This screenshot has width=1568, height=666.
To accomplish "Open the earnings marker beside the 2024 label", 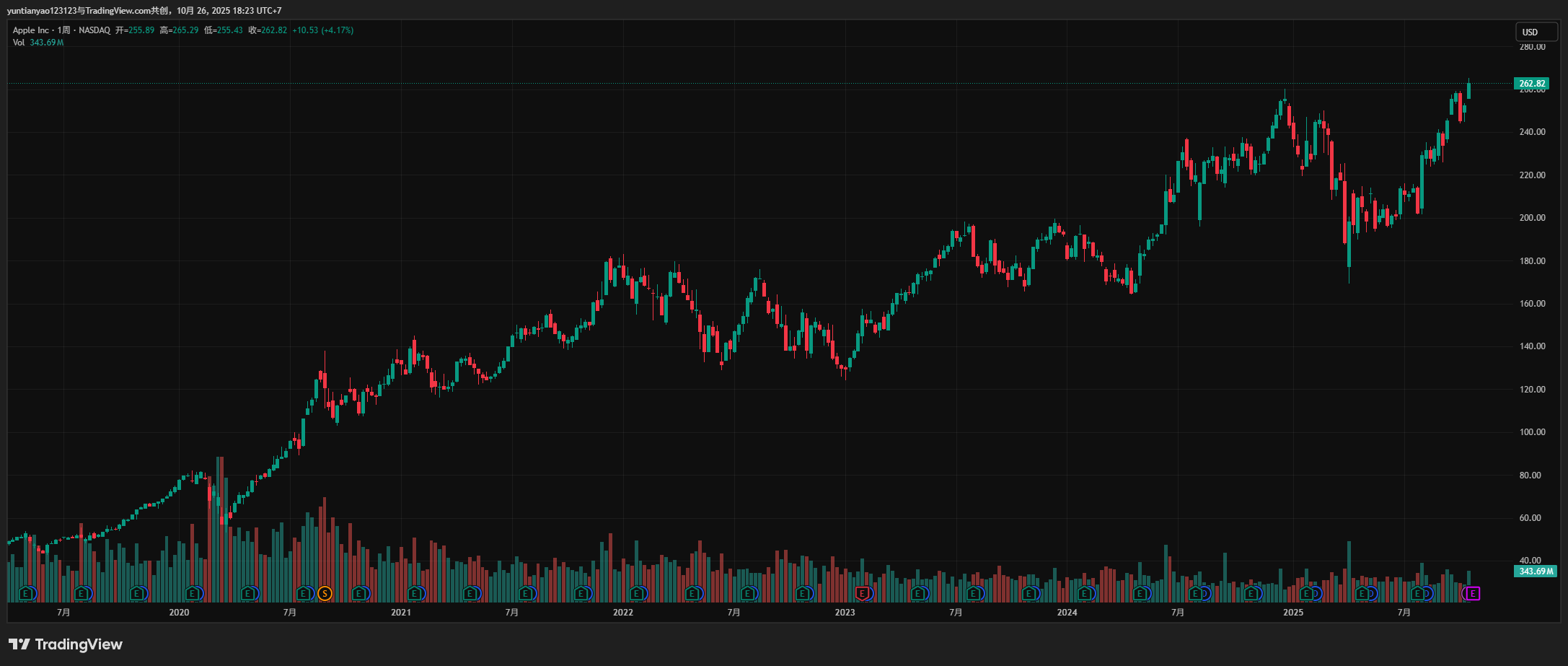I will (1085, 594).
